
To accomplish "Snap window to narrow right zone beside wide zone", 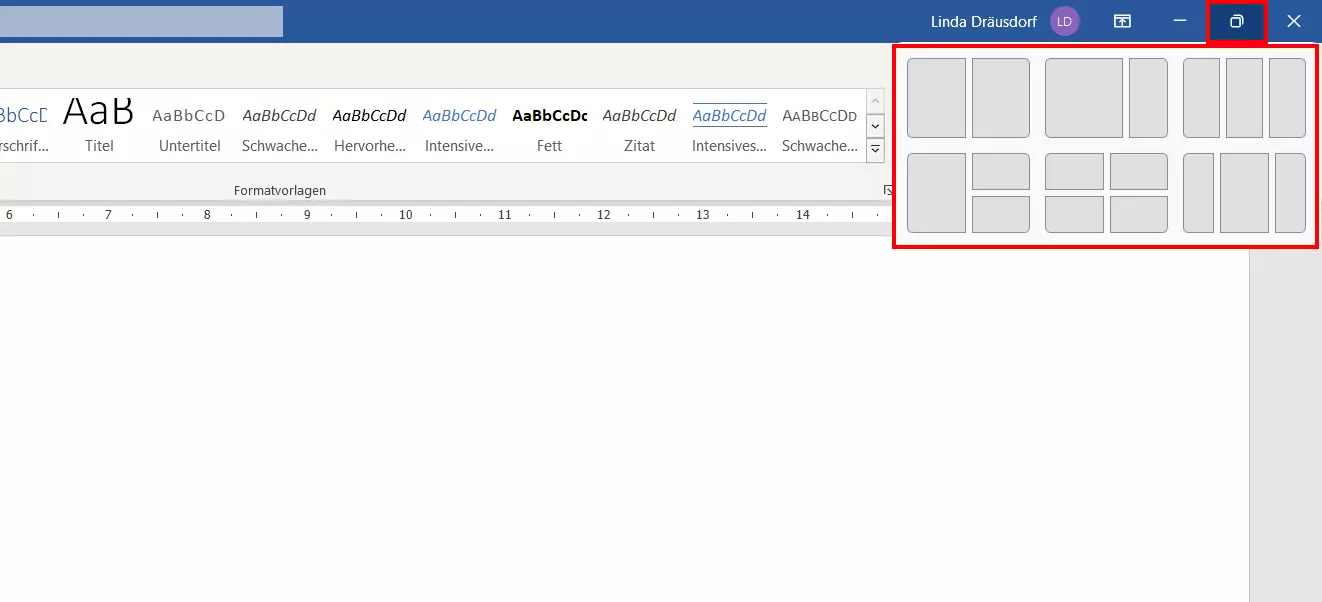I will 1148,98.
